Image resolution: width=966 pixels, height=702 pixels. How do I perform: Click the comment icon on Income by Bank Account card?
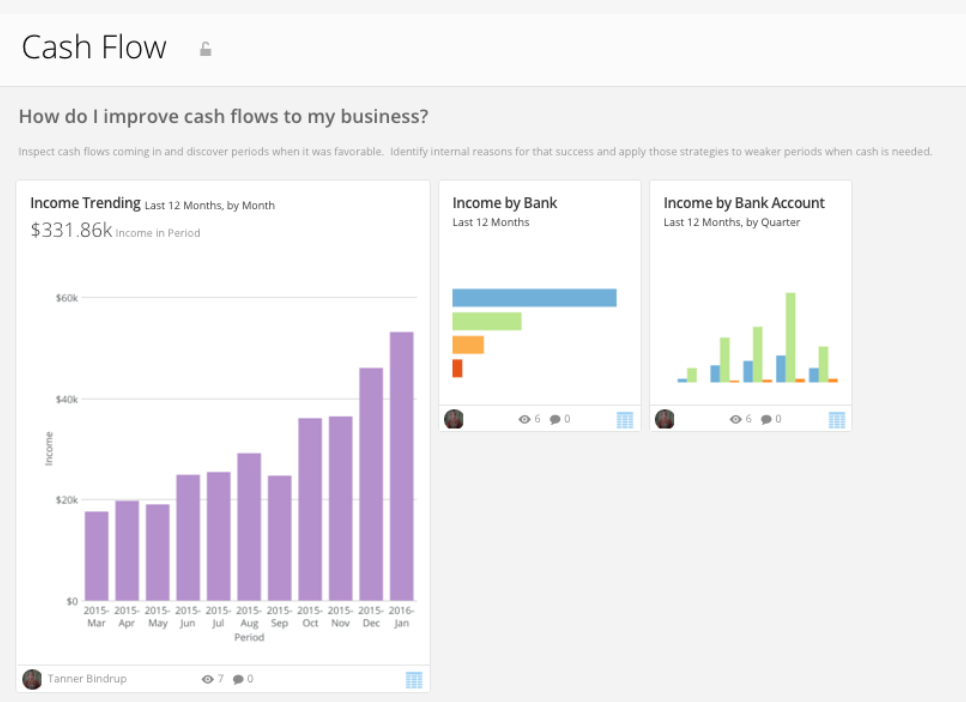click(764, 419)
